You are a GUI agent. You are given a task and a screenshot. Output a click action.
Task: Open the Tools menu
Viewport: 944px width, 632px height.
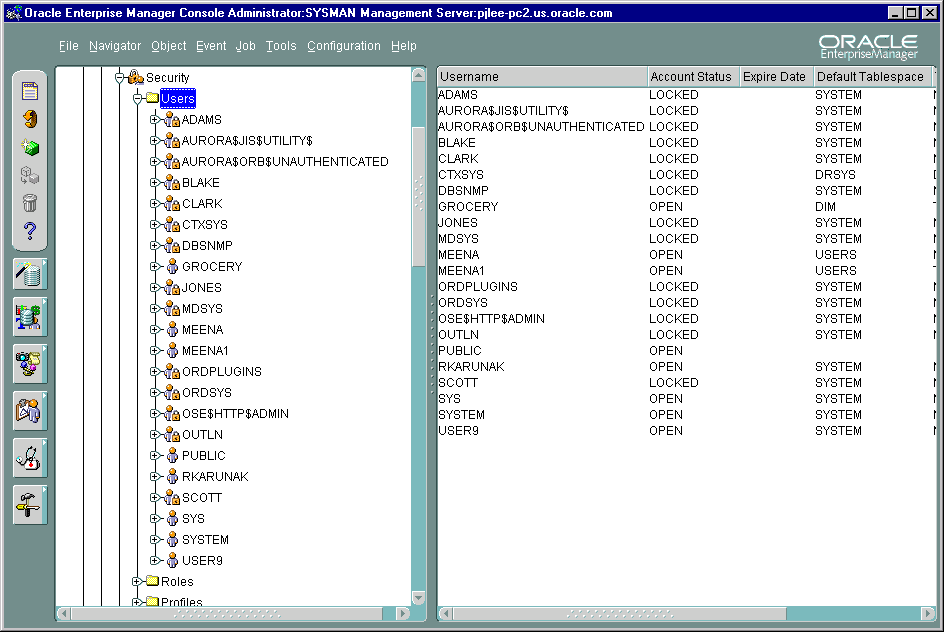click(x=281, y=46)
